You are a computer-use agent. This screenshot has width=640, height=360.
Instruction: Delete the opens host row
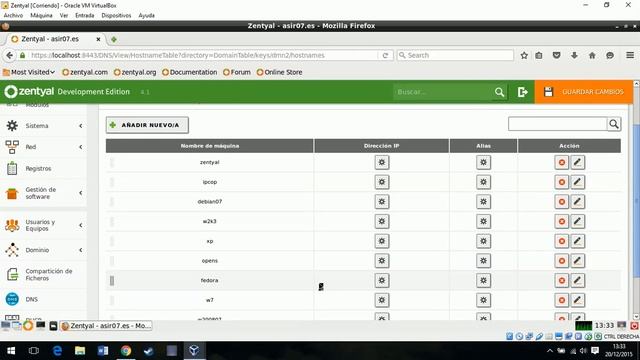click(x=562, y=261)
